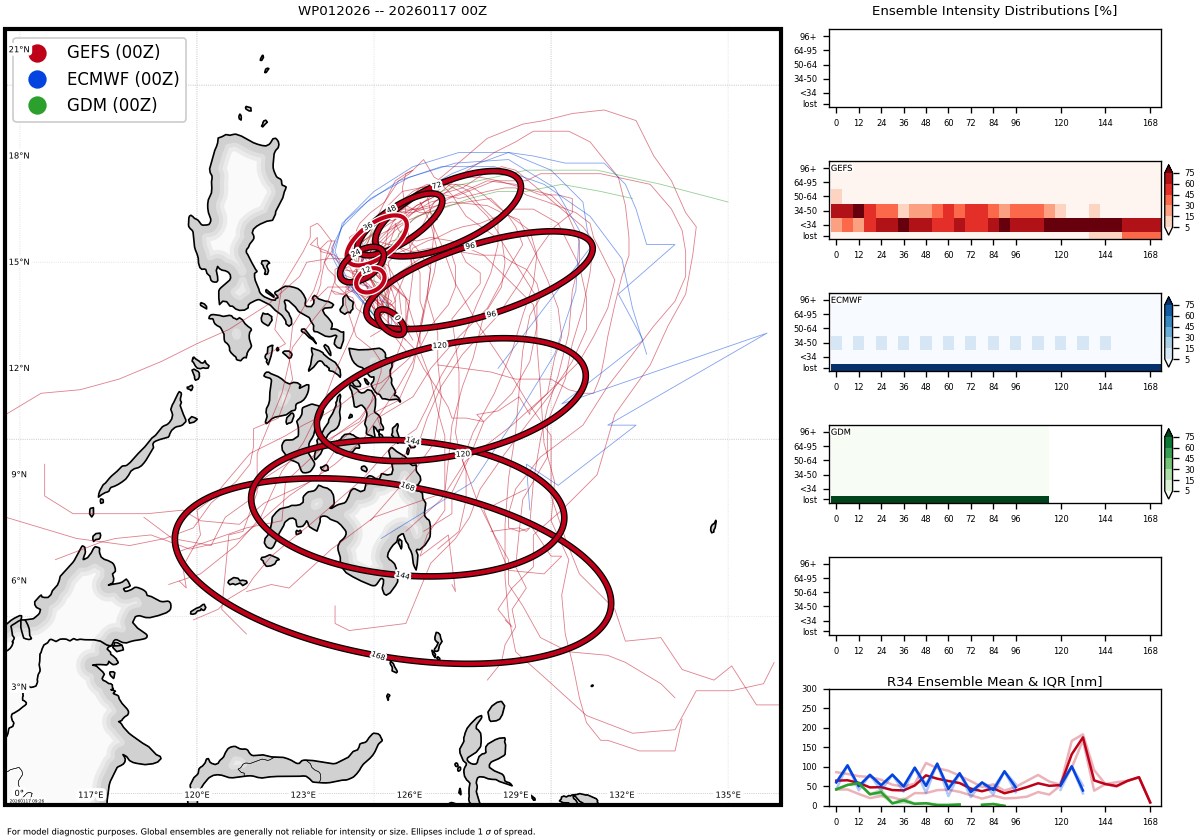Click the 15°N latitude label
The height and width of the screenshot is (840, 1200).
point(19,262)
